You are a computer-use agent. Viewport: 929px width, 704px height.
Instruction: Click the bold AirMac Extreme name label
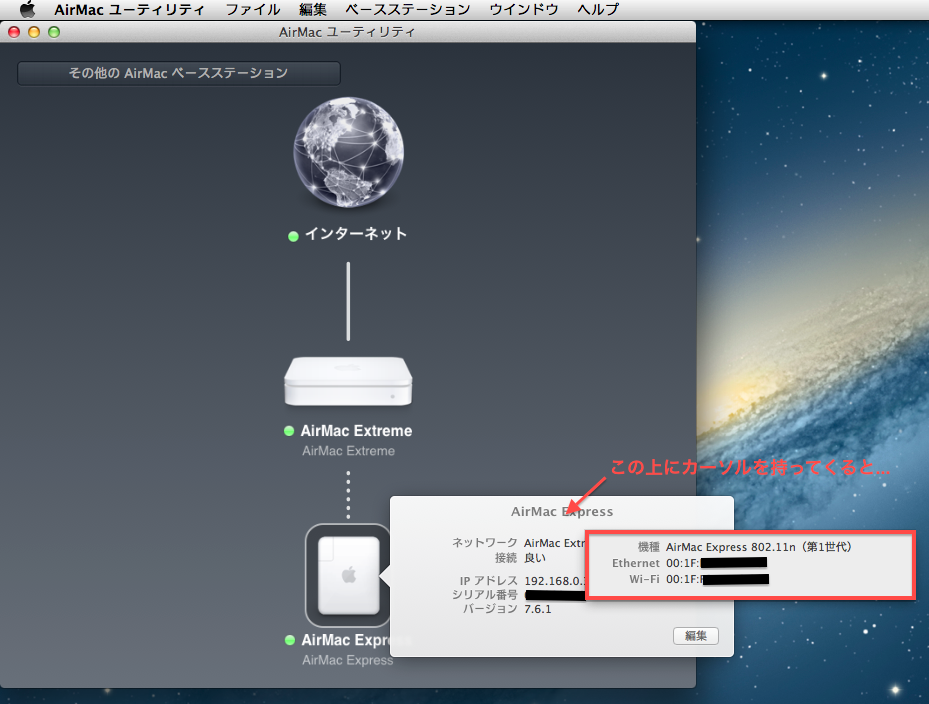(x=356, y=431)
